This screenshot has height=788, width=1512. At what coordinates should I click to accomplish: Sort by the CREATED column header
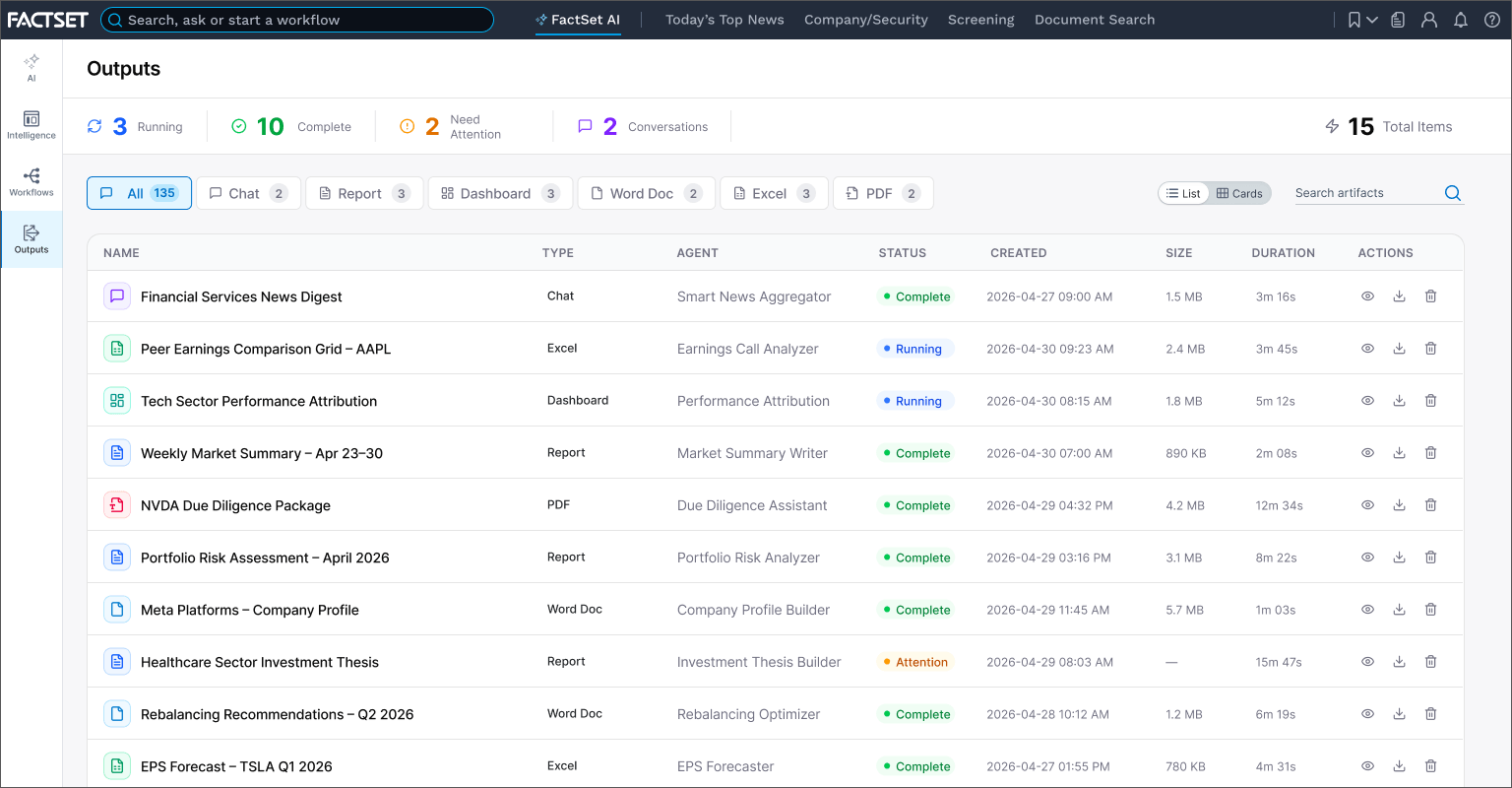(x=1018, y=253)
